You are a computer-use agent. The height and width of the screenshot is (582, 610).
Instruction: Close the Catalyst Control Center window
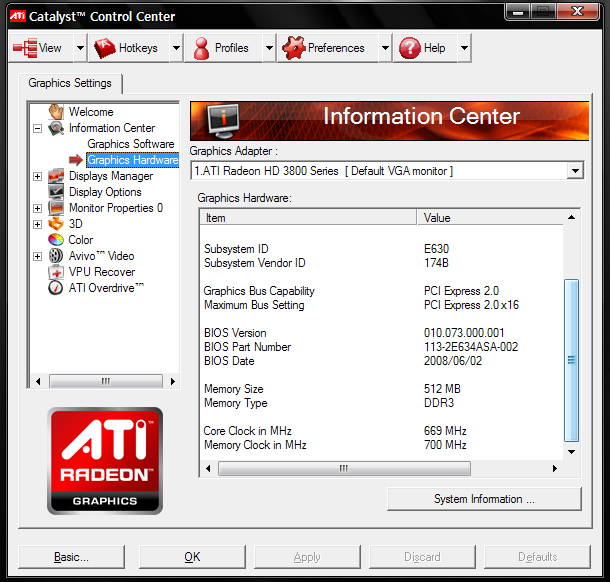(578, 11)
